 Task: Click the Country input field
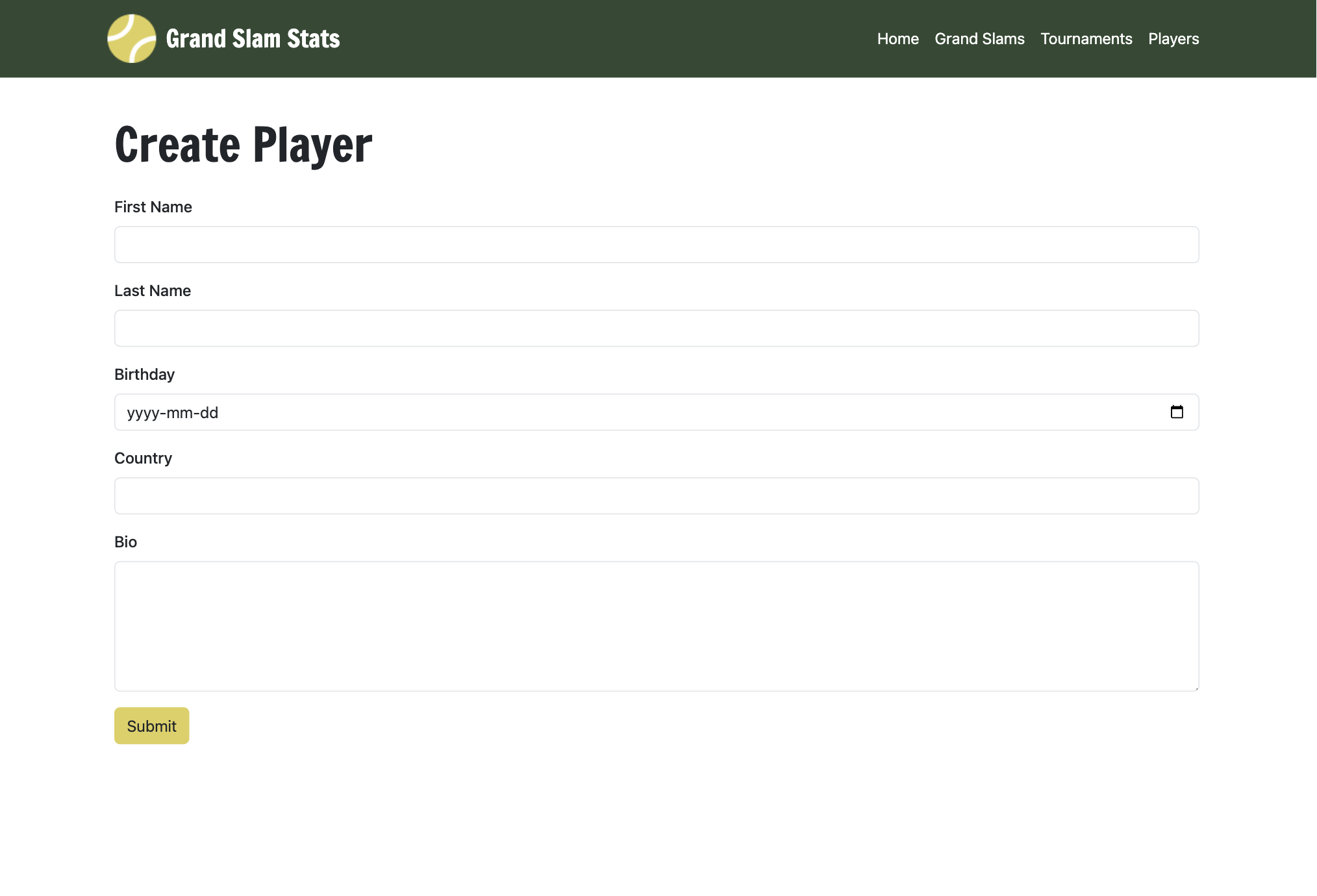(x=656, y=495)
